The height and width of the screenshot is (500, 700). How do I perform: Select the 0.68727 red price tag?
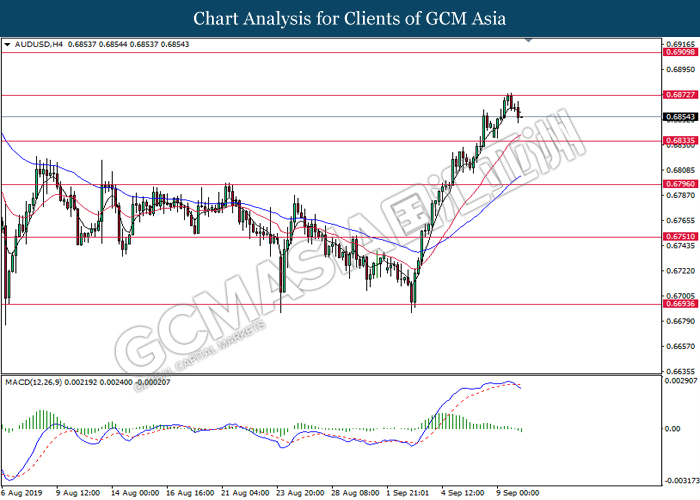(678, 95)
